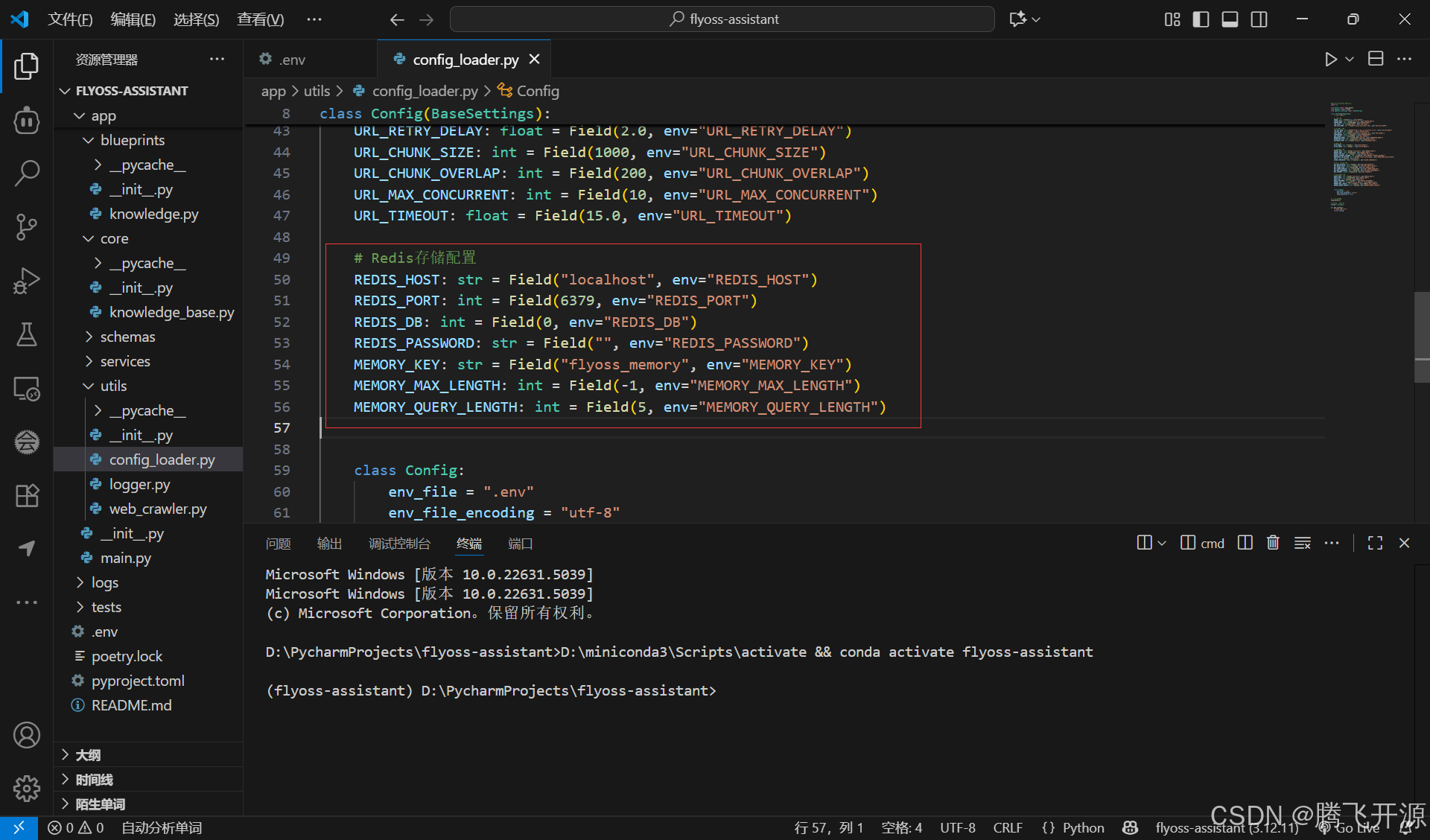The image size is (1430, 840).
Task: Kill terminal with trash icon
Action: (x=1273, y=543)
